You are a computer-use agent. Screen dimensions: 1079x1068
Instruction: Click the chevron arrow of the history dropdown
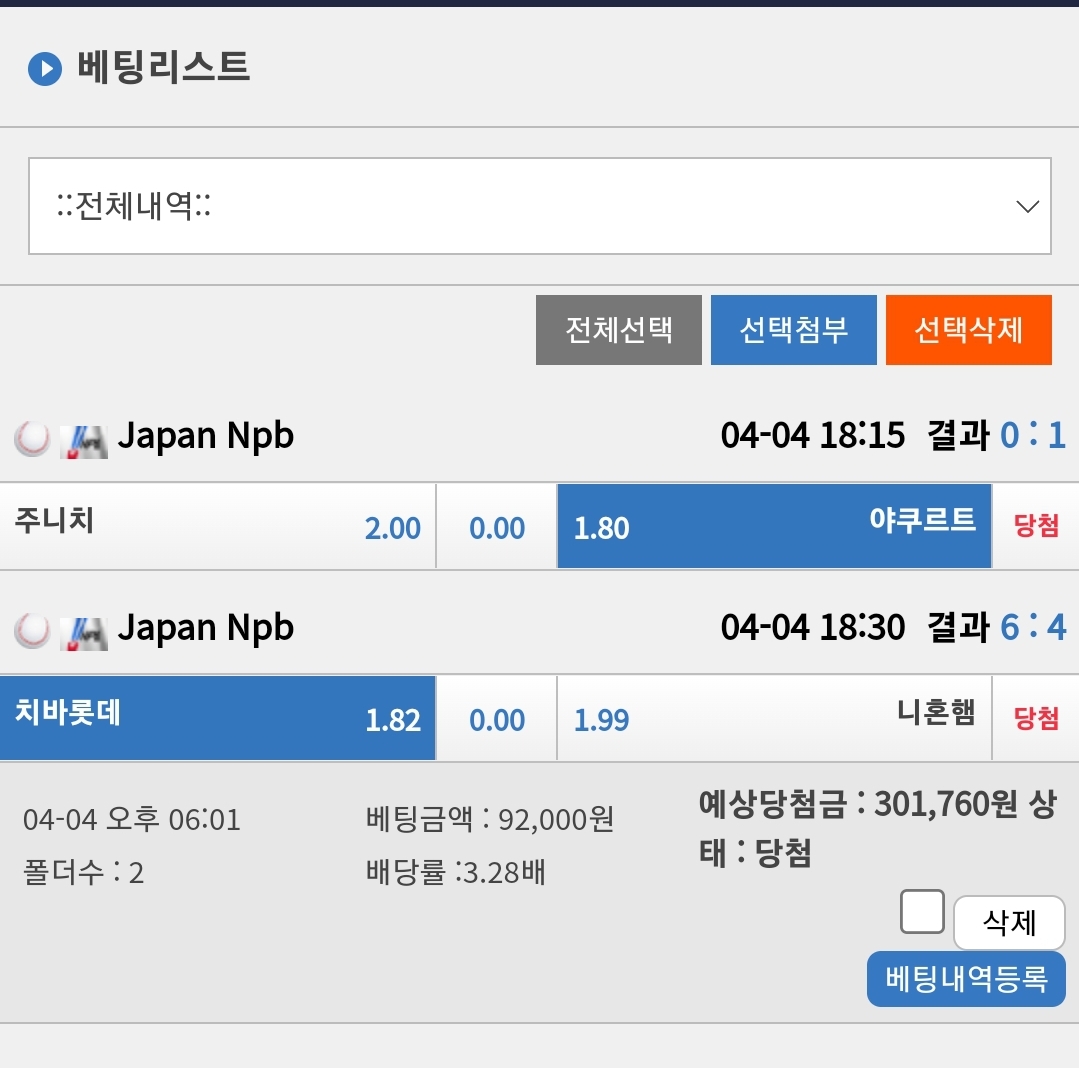[1027, 206]
